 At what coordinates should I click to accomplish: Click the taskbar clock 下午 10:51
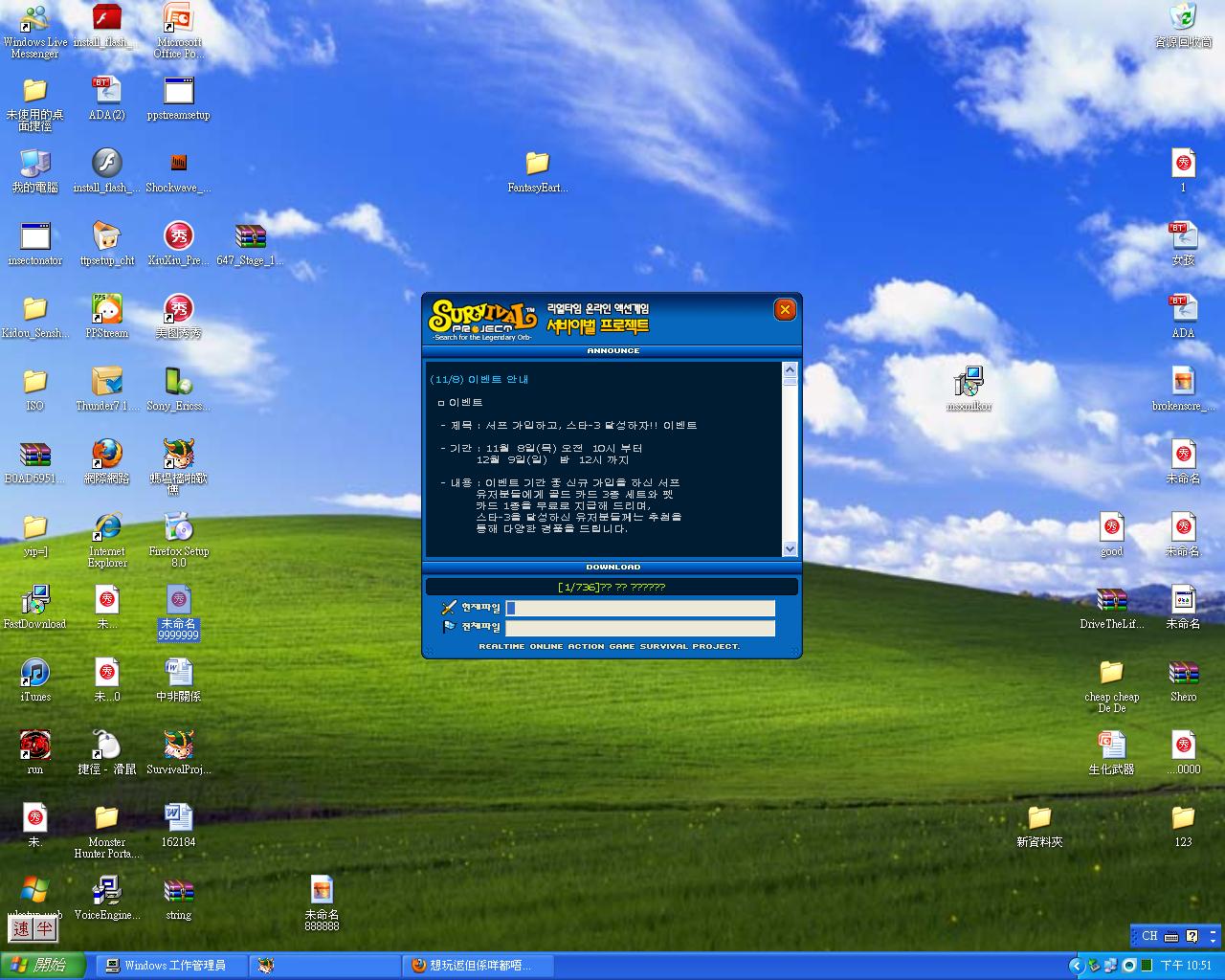click(x=1186, y=966)
